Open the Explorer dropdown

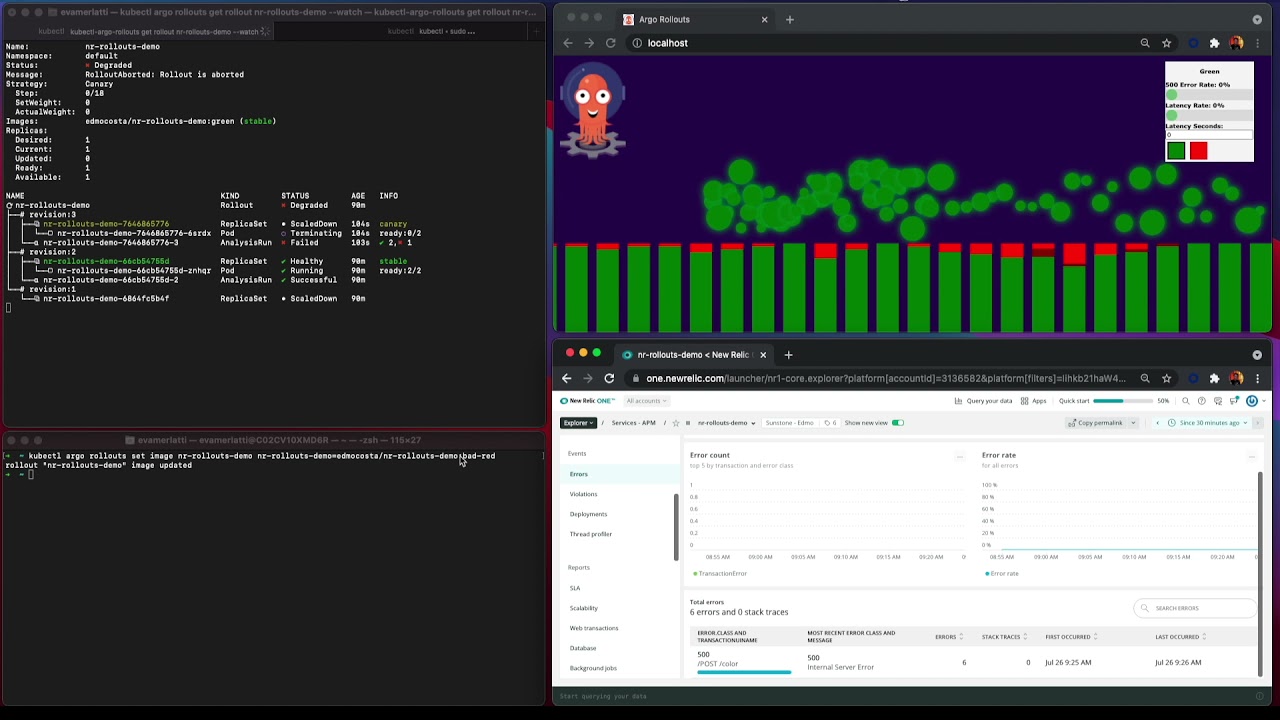click(x=578, y=423)
